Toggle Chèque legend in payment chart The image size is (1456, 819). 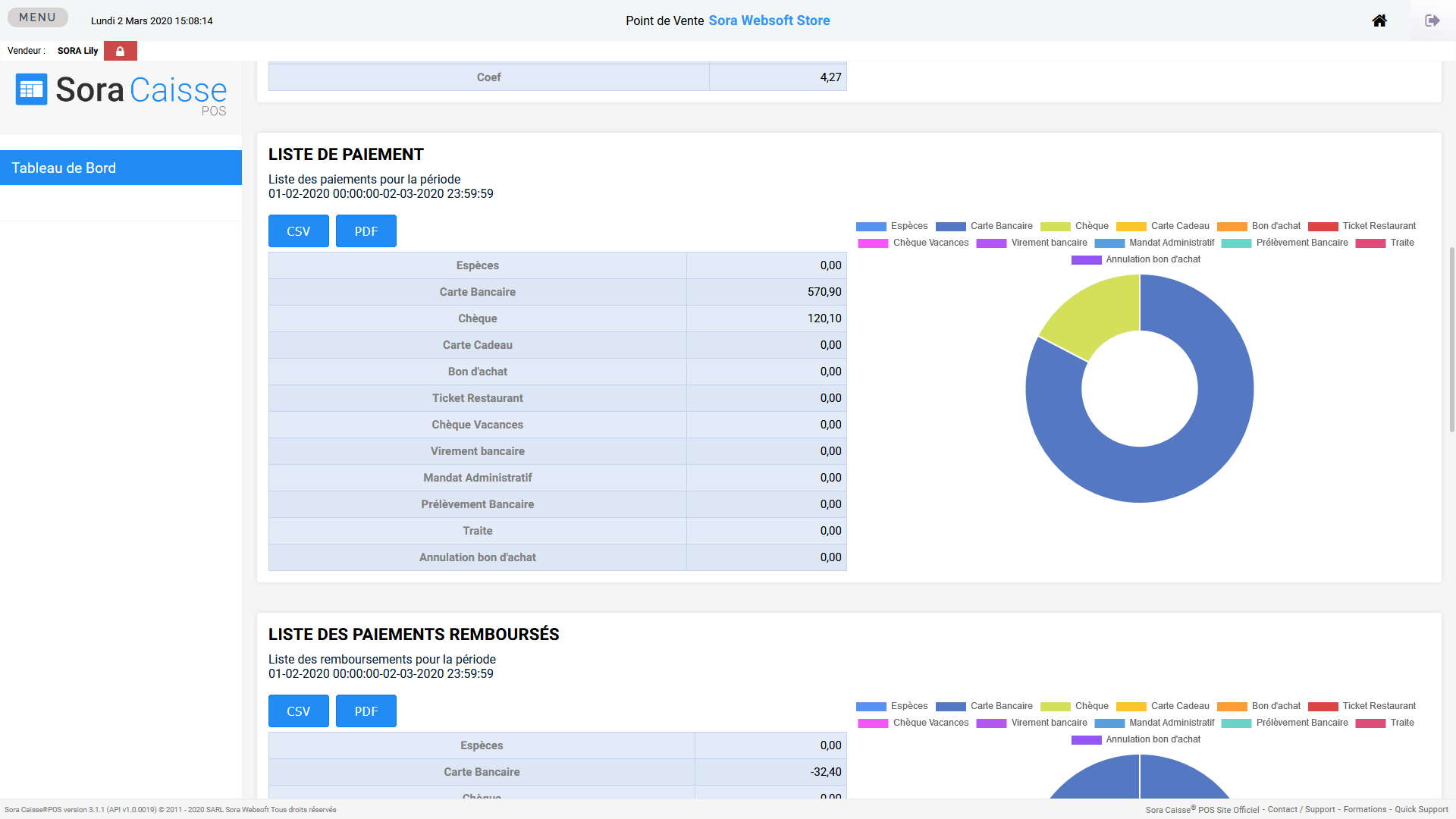click(x=1075, y=226)
